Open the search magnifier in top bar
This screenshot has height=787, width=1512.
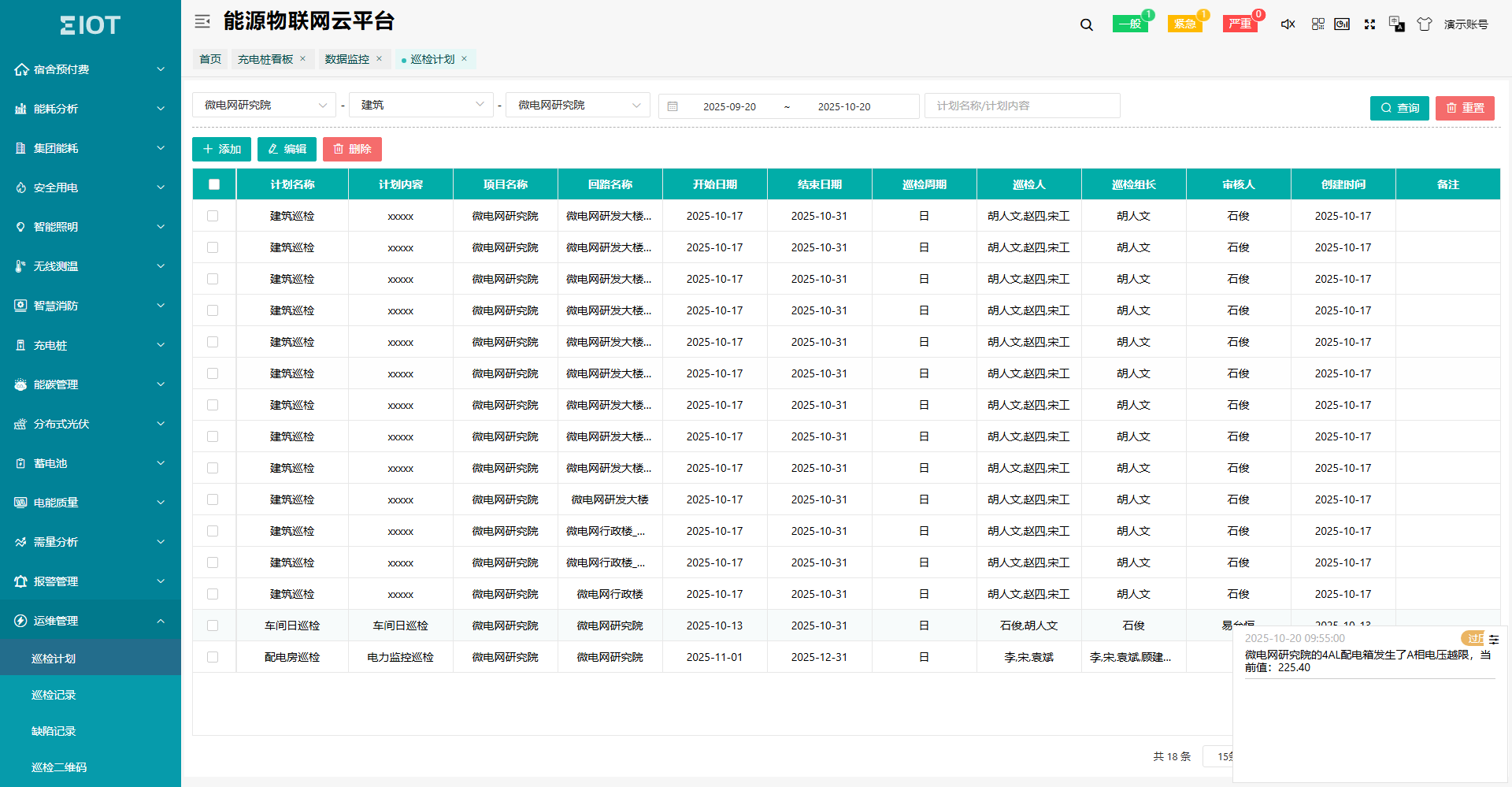pyautogui.click(x=1087, y=24)
